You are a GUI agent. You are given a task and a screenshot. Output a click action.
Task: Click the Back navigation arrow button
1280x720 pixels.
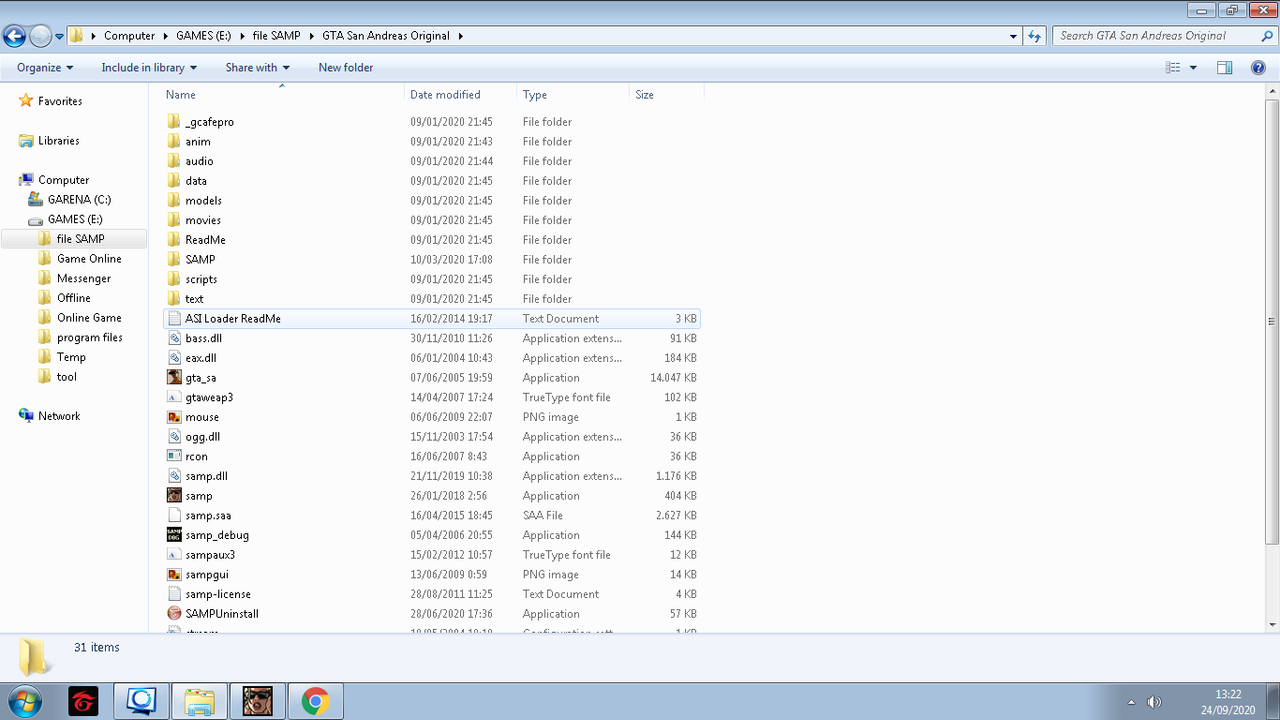tap(14, 36)
